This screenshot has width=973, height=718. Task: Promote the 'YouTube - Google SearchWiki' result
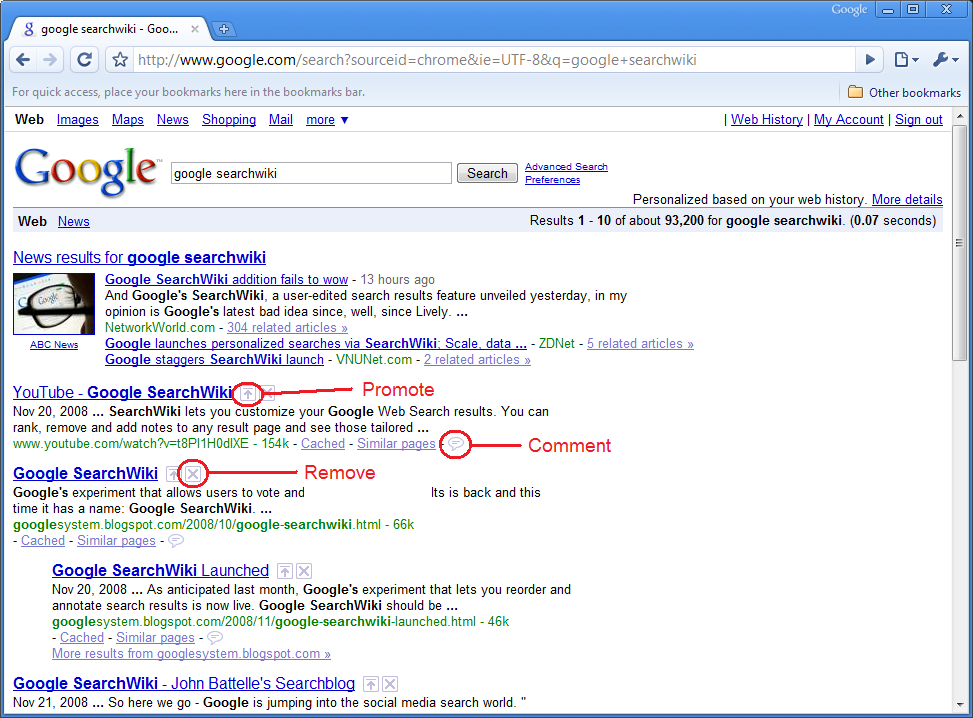pos(248,393)
